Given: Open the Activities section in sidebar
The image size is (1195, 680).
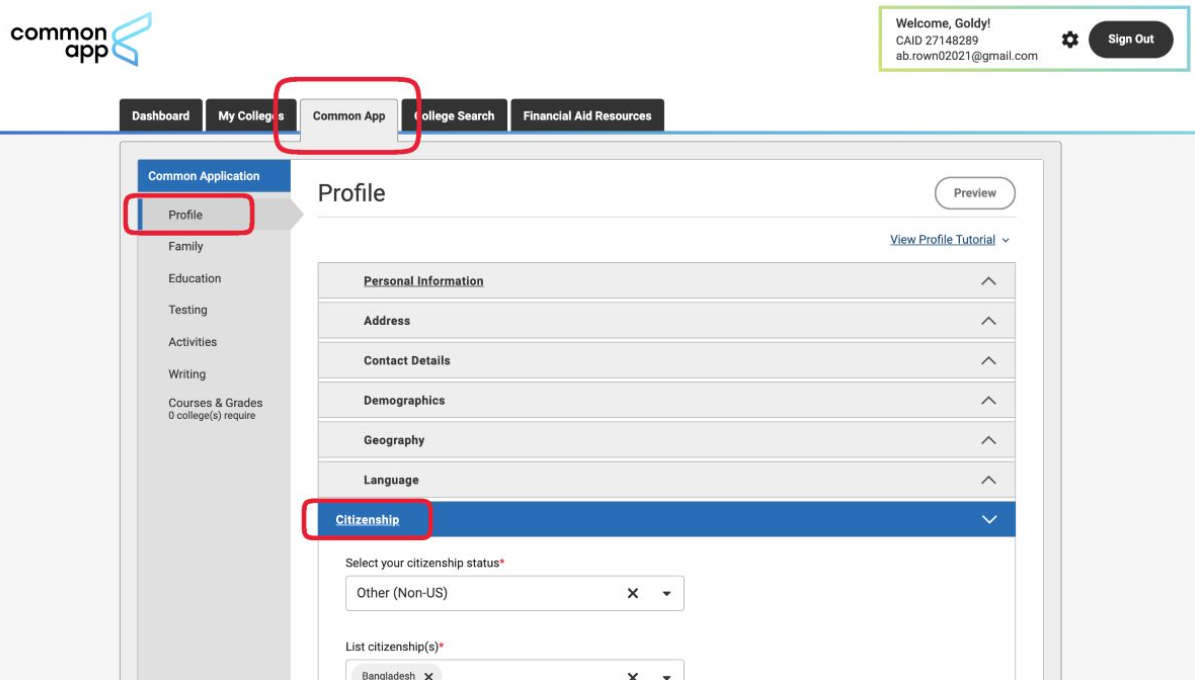Looking at the screenshot, I should coord(192,342).
